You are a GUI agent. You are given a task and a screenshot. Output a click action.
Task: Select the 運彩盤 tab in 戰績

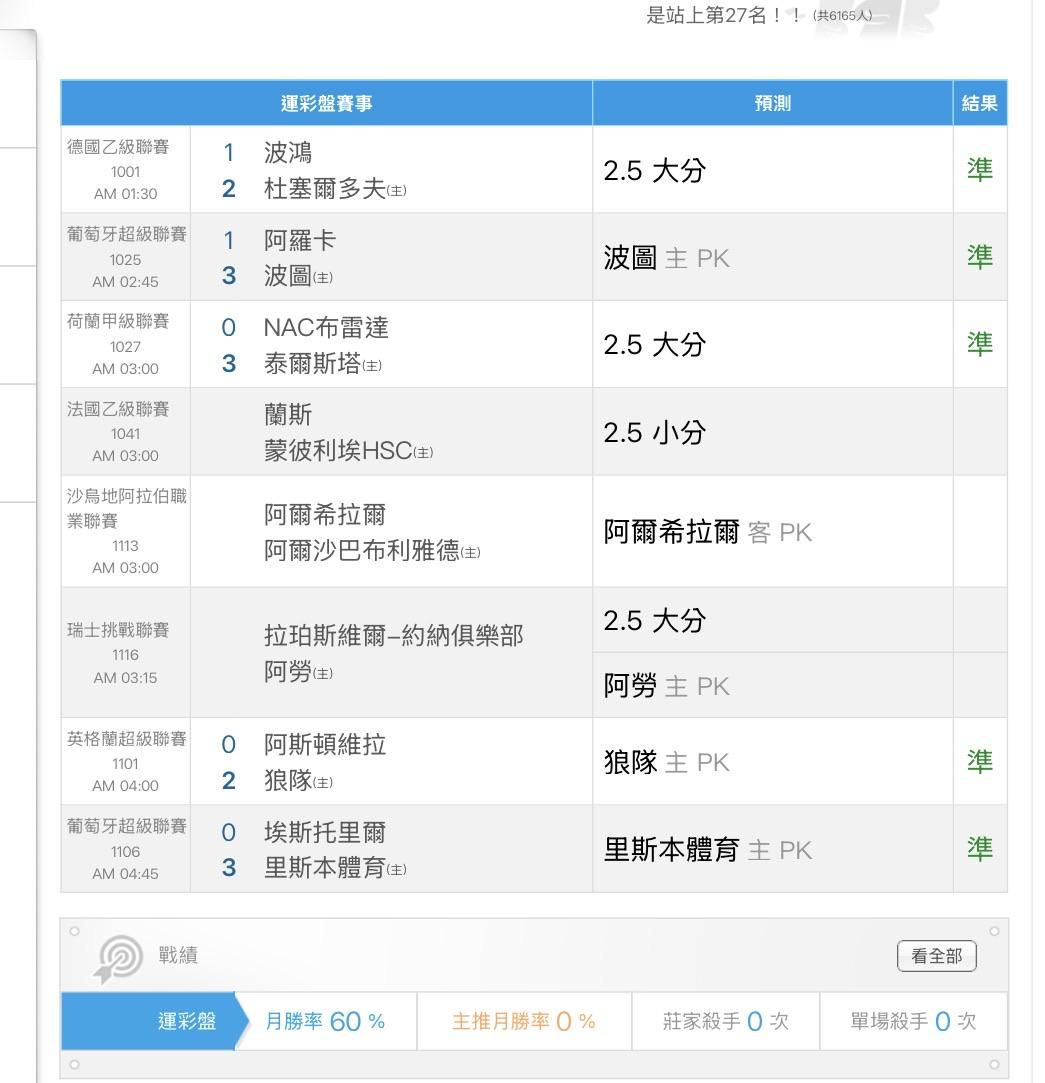tap(187, 1021)
